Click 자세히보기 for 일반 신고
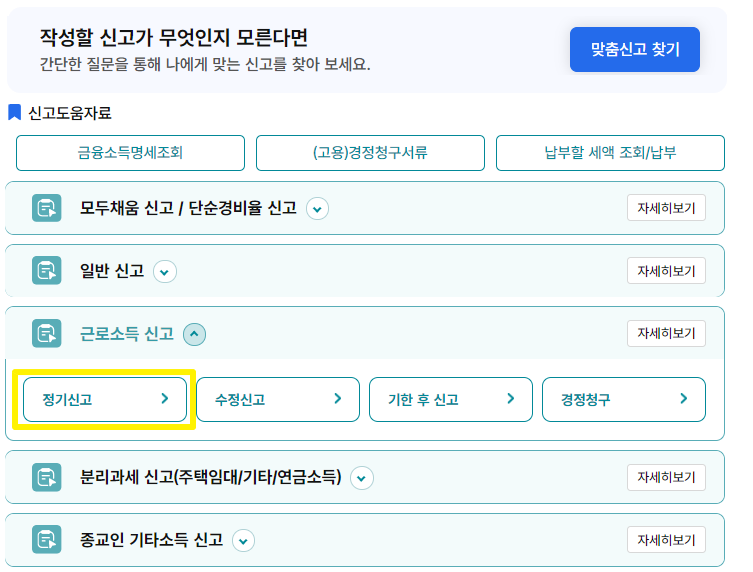Viewport: 753px width, 572px height. [666, 271]
